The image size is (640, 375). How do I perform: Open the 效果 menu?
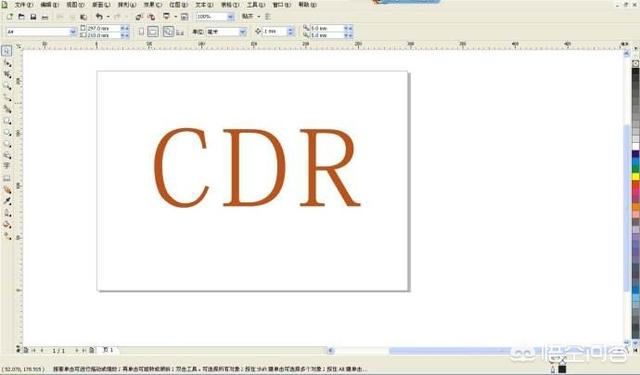tap(152, 5)
